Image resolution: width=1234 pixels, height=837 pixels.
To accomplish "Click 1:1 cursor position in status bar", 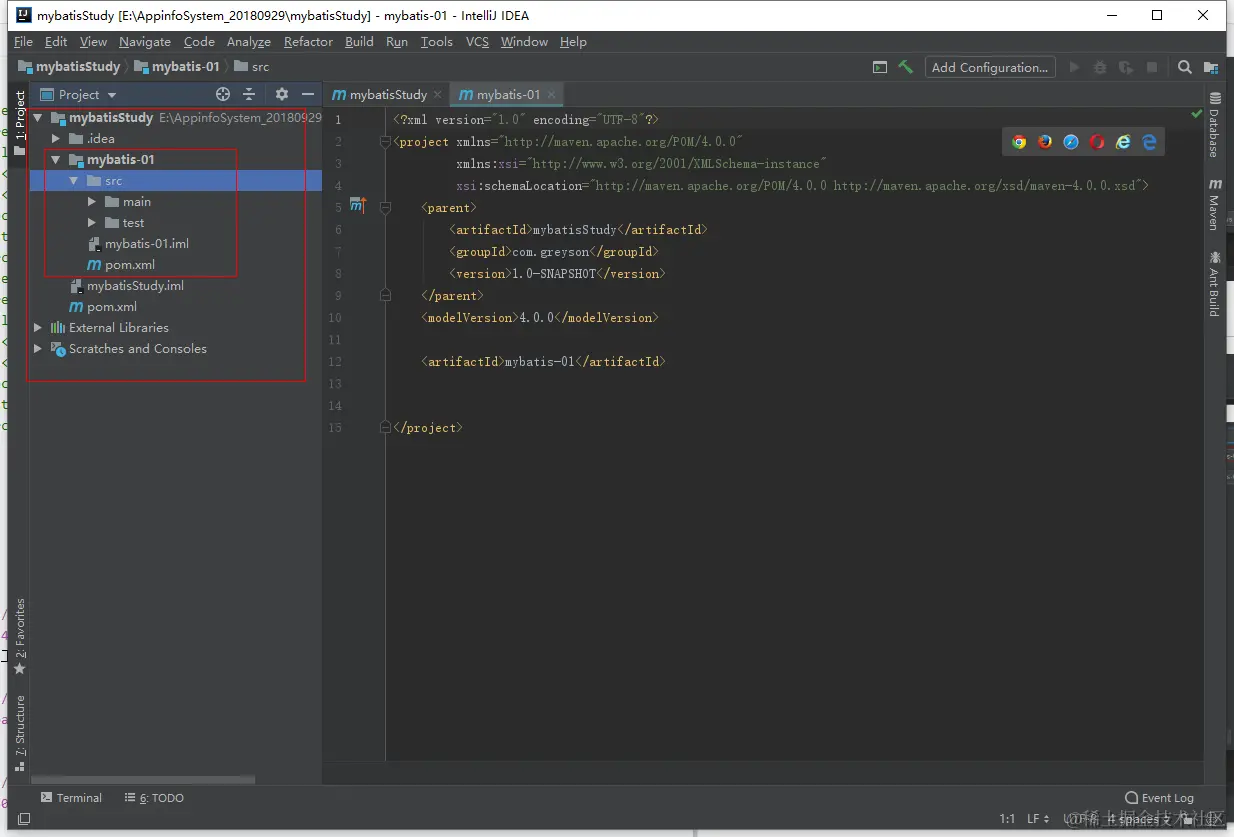I will [x=1007, y=819].
